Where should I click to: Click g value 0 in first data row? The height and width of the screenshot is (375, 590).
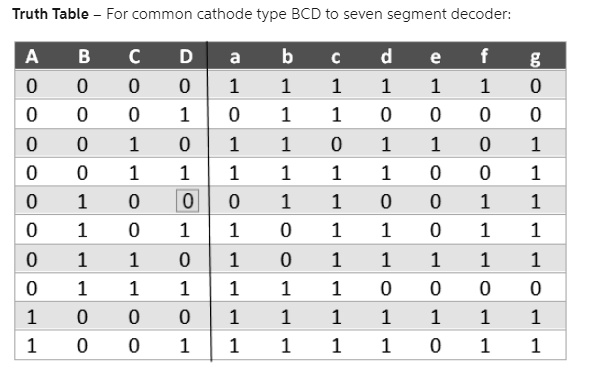[x=535, y=86]
